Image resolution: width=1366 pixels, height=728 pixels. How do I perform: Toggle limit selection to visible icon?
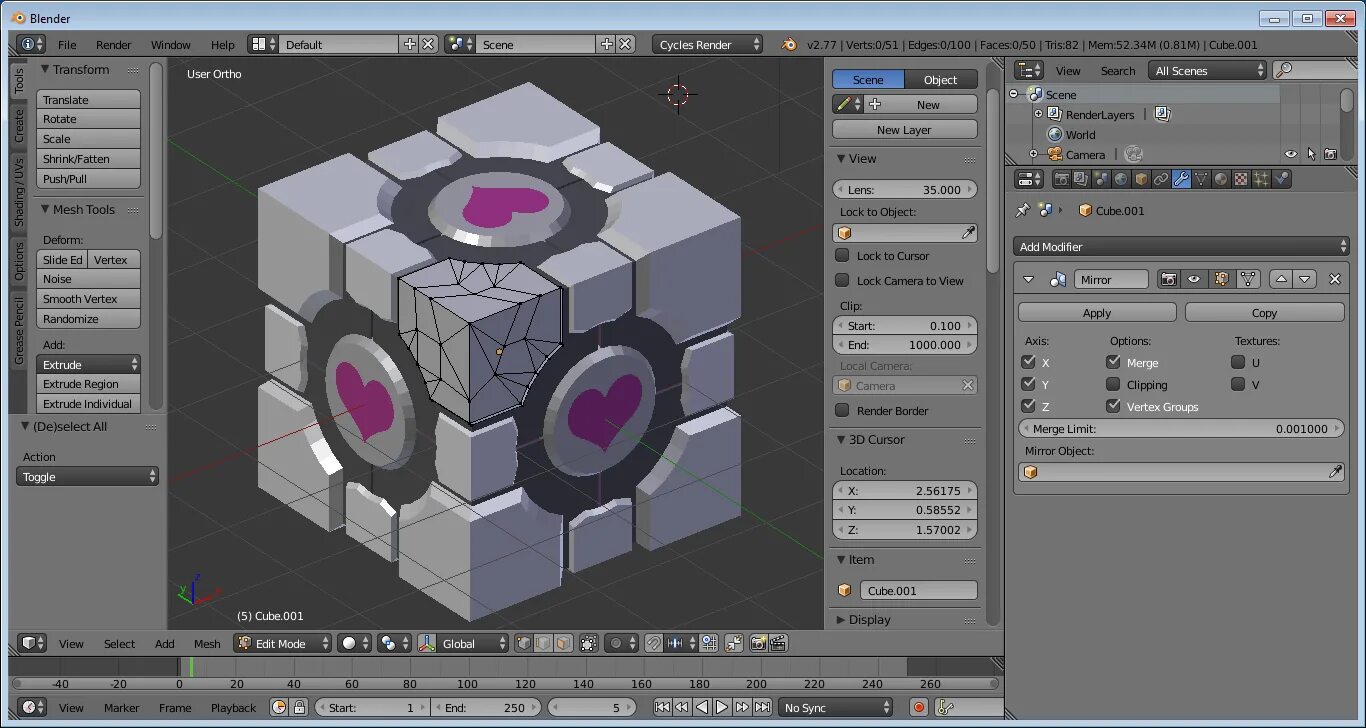589,643
